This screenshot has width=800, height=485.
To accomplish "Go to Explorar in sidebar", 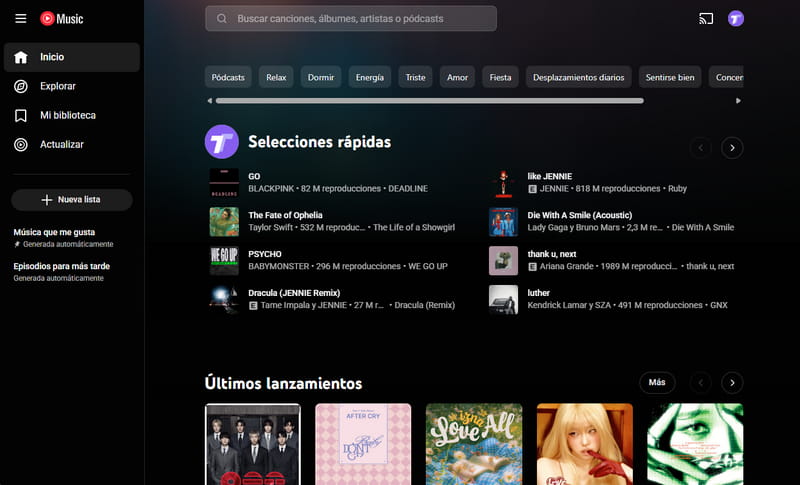I will click(x=71, y=86).
